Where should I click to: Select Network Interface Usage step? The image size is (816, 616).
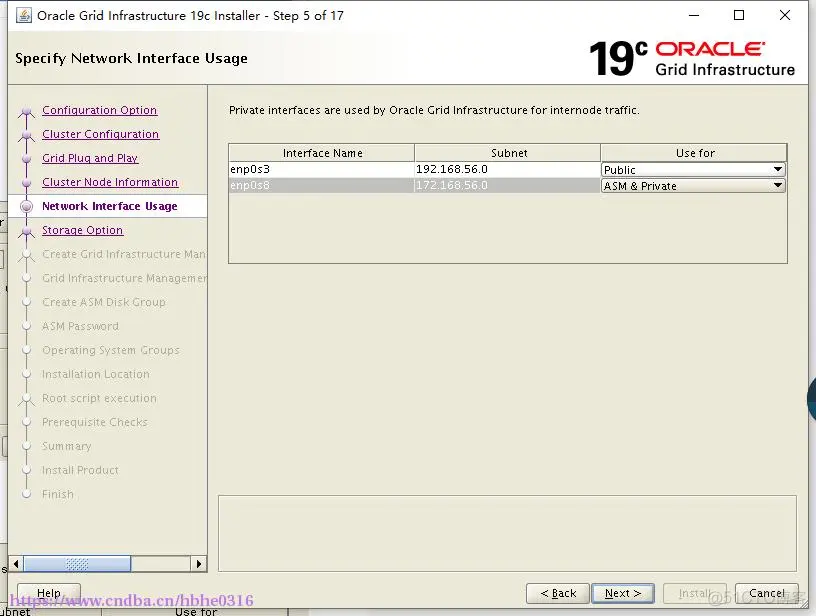point(110,206)
